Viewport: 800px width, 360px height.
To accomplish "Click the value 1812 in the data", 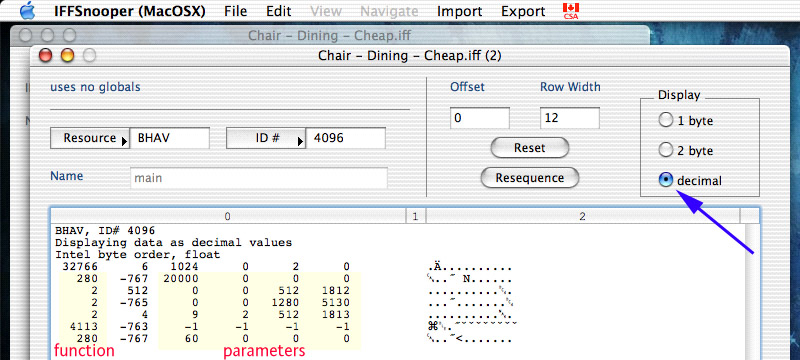I will coord(336,291).
